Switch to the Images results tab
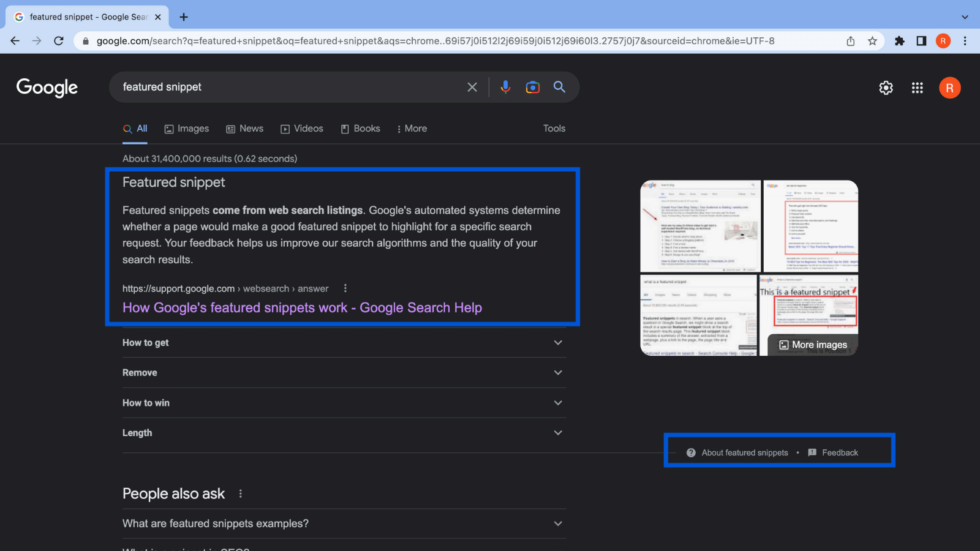Screen dimensions: 980x551 click(186, 129)
